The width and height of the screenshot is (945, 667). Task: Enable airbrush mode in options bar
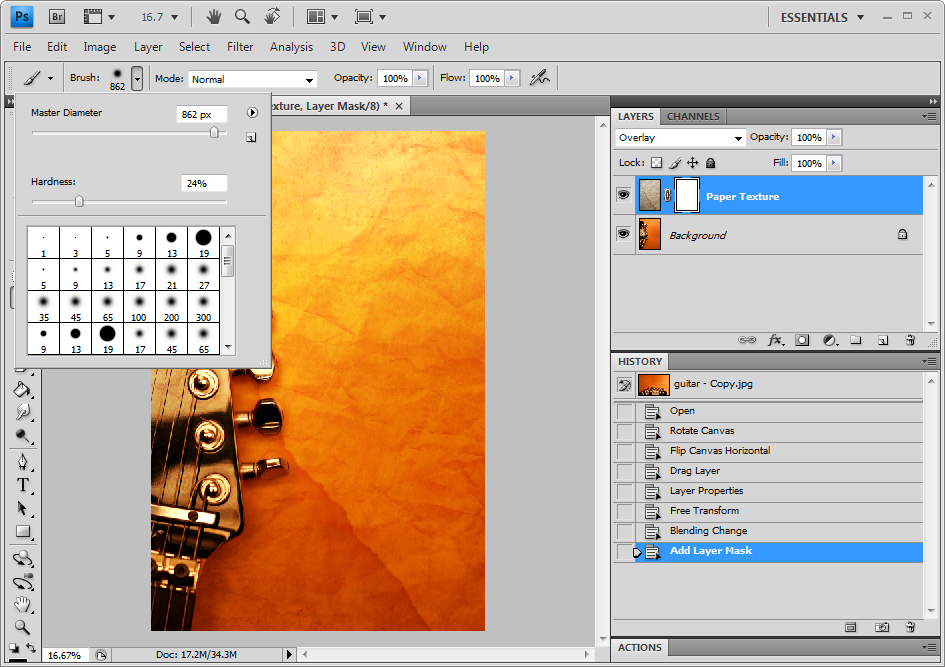540,78
